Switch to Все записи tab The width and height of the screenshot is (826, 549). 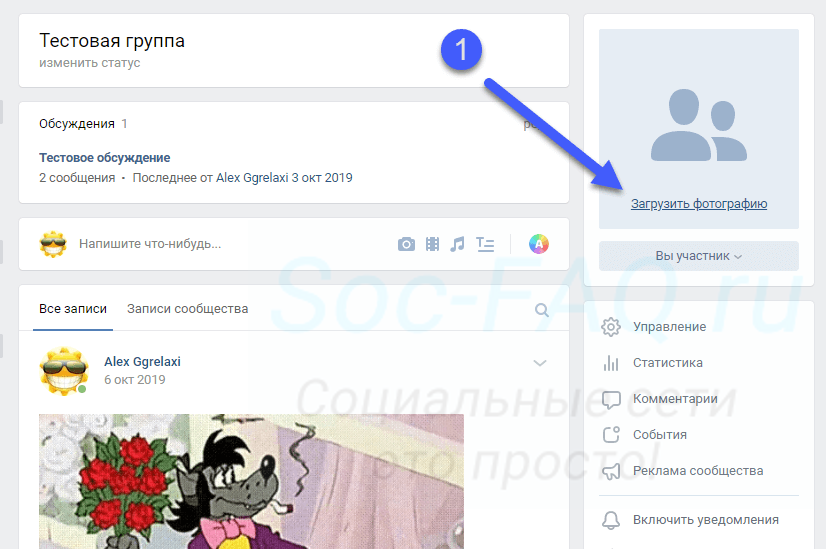tap(73, 309)
